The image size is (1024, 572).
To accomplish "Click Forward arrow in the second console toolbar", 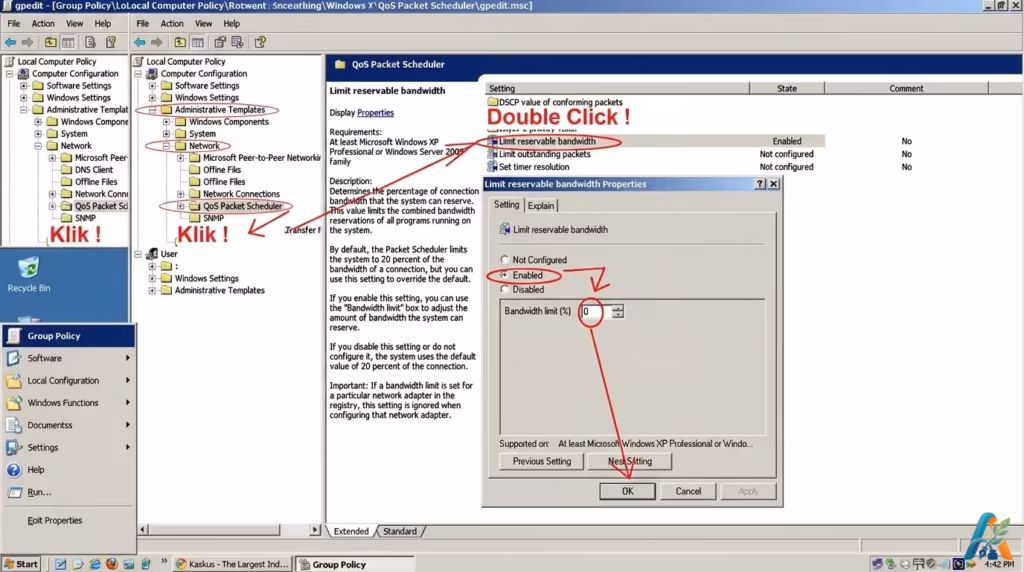I will coord(157,42).
